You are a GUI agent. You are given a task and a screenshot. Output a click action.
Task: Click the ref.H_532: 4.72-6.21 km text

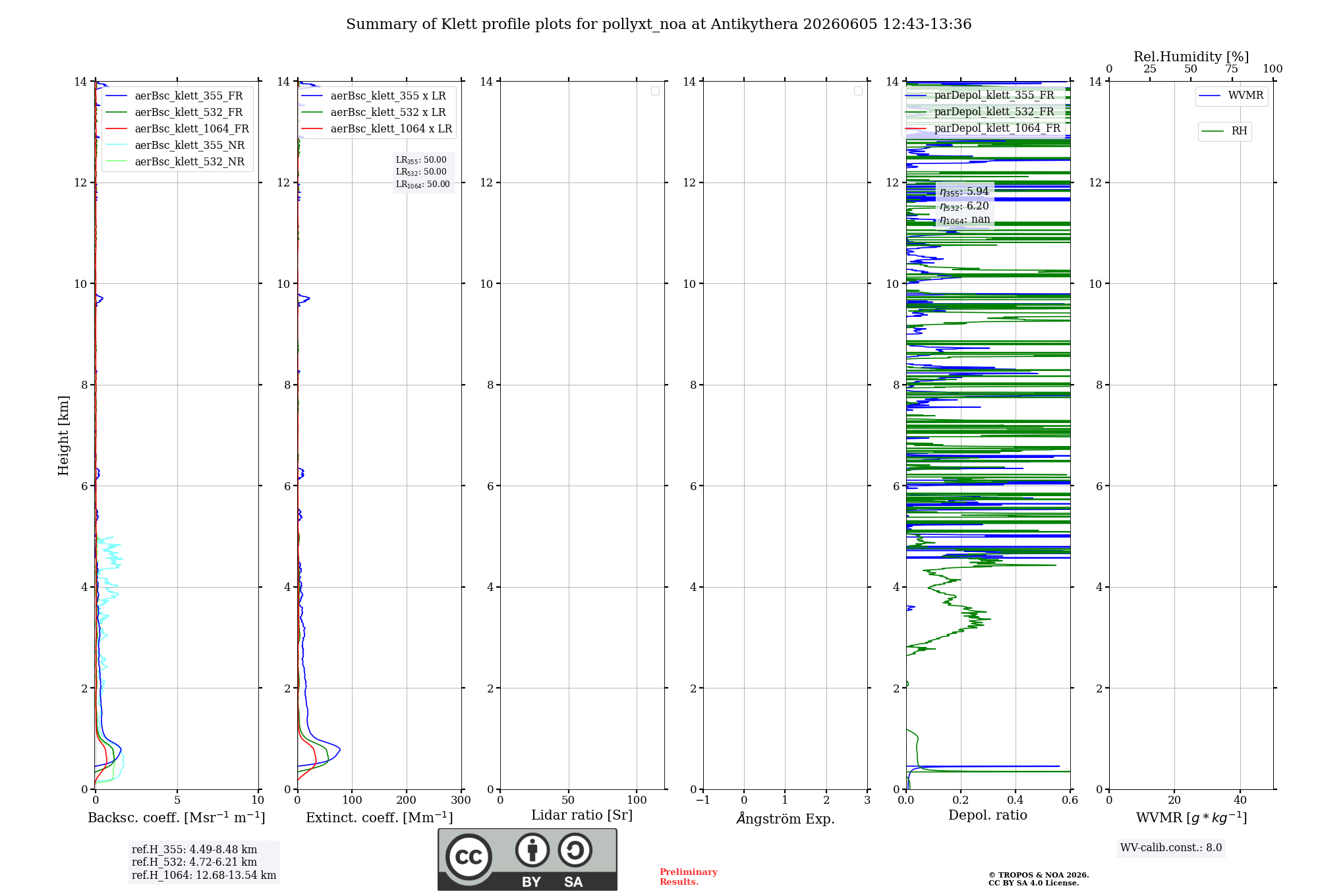coord(194,862)
